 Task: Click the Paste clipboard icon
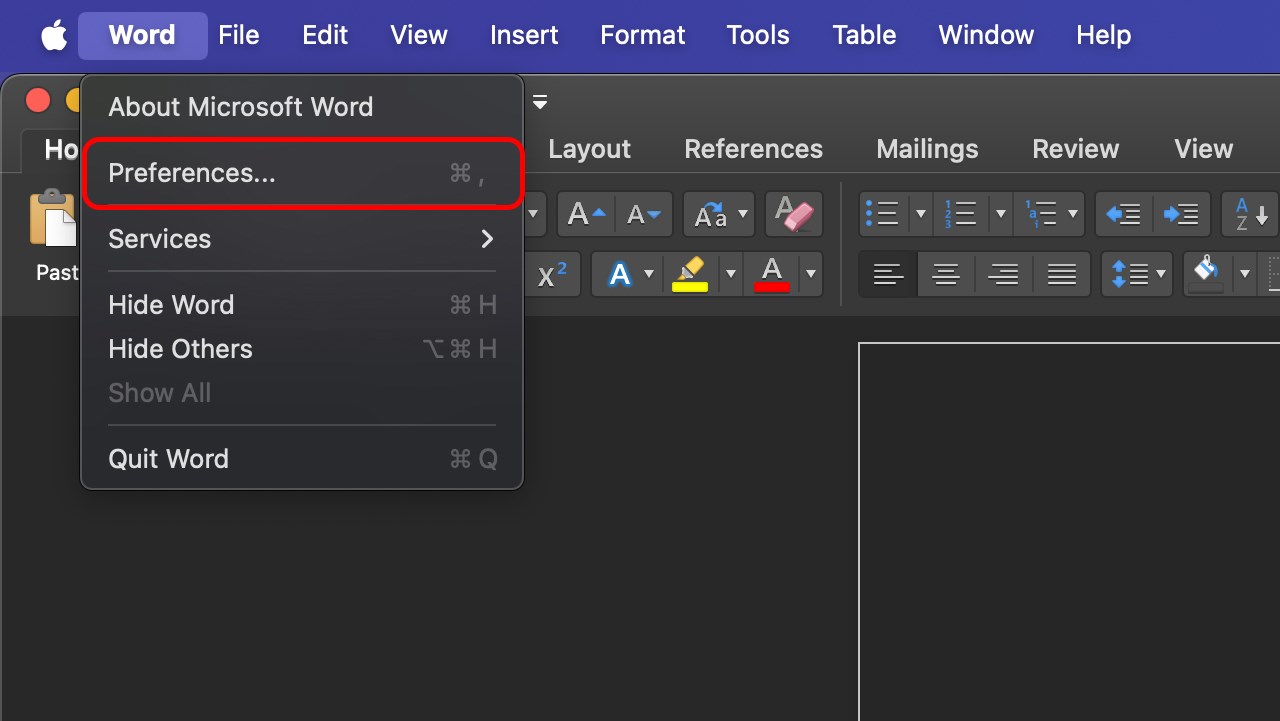54,218
